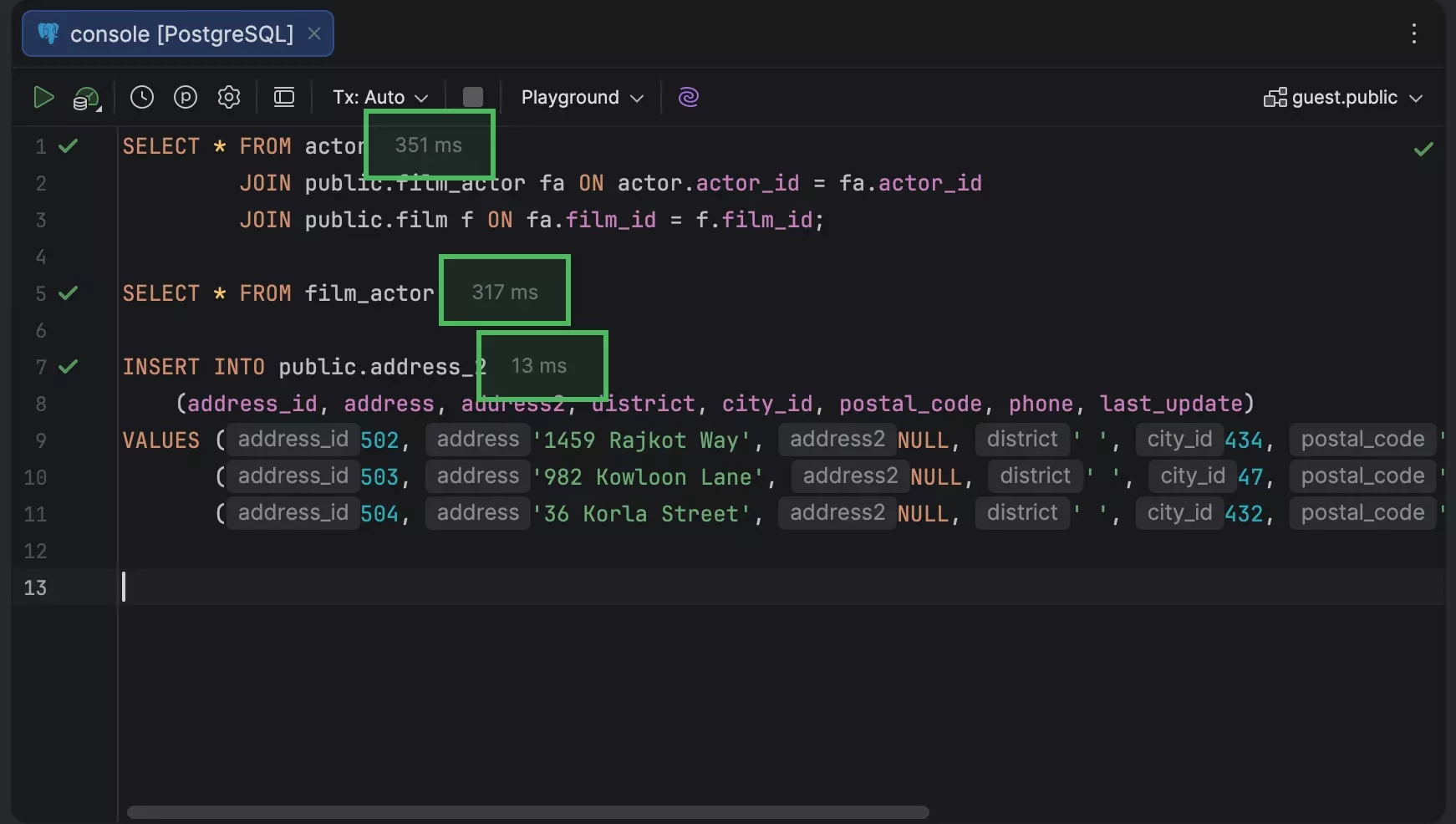Toggle in-editor results panel icon
The image size is (1456, 824).
[284, 98]
